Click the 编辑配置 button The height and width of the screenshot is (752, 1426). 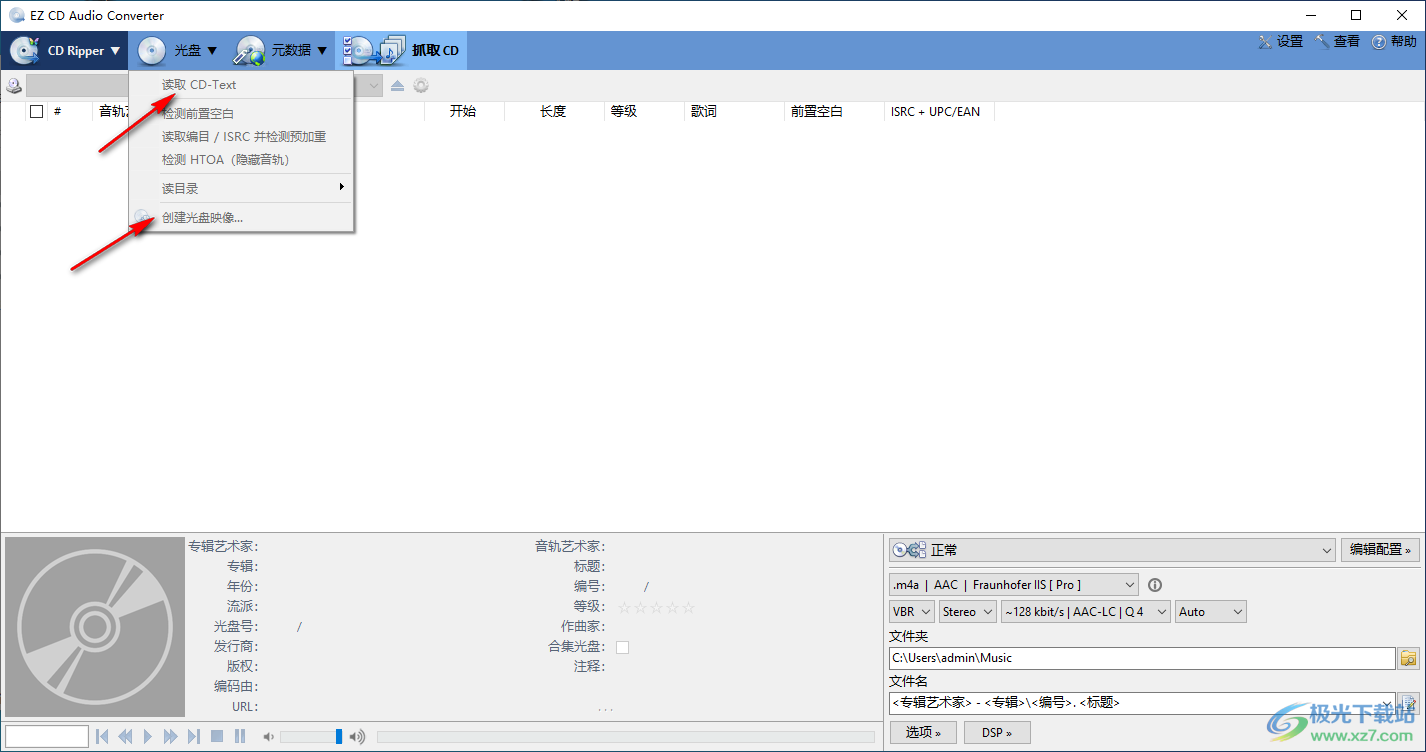pos(1380,550)
